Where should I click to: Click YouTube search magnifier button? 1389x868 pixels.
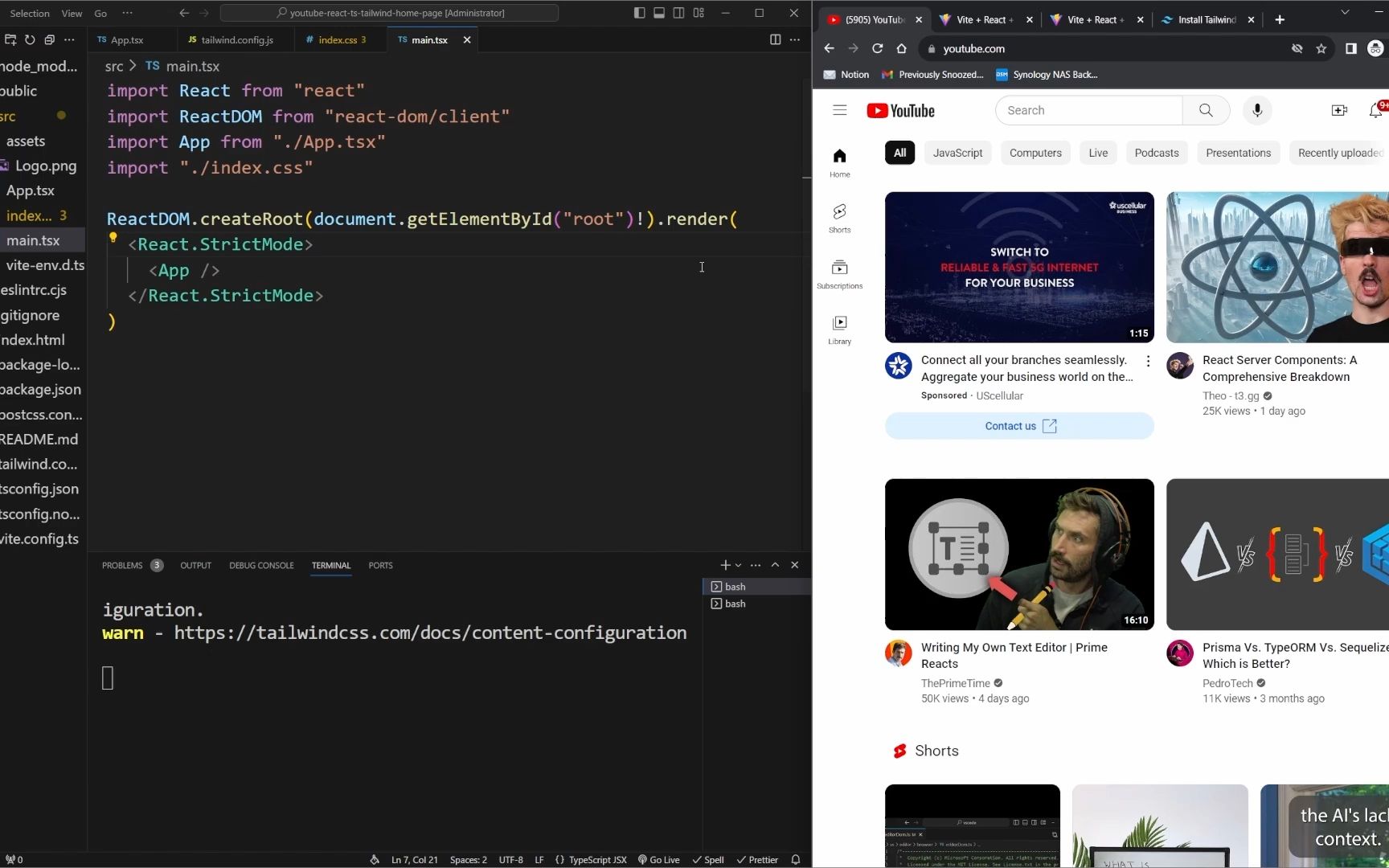point(1206,110)
